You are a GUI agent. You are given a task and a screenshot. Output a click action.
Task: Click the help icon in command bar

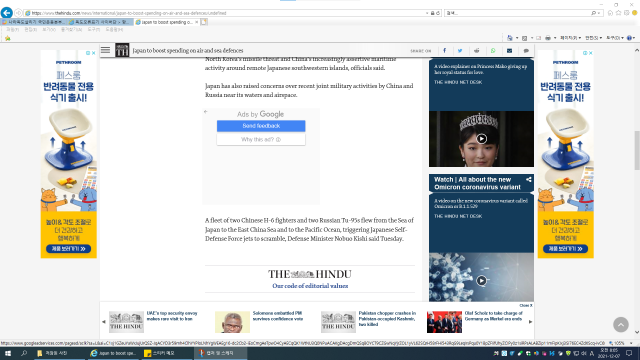coord(629,38)
